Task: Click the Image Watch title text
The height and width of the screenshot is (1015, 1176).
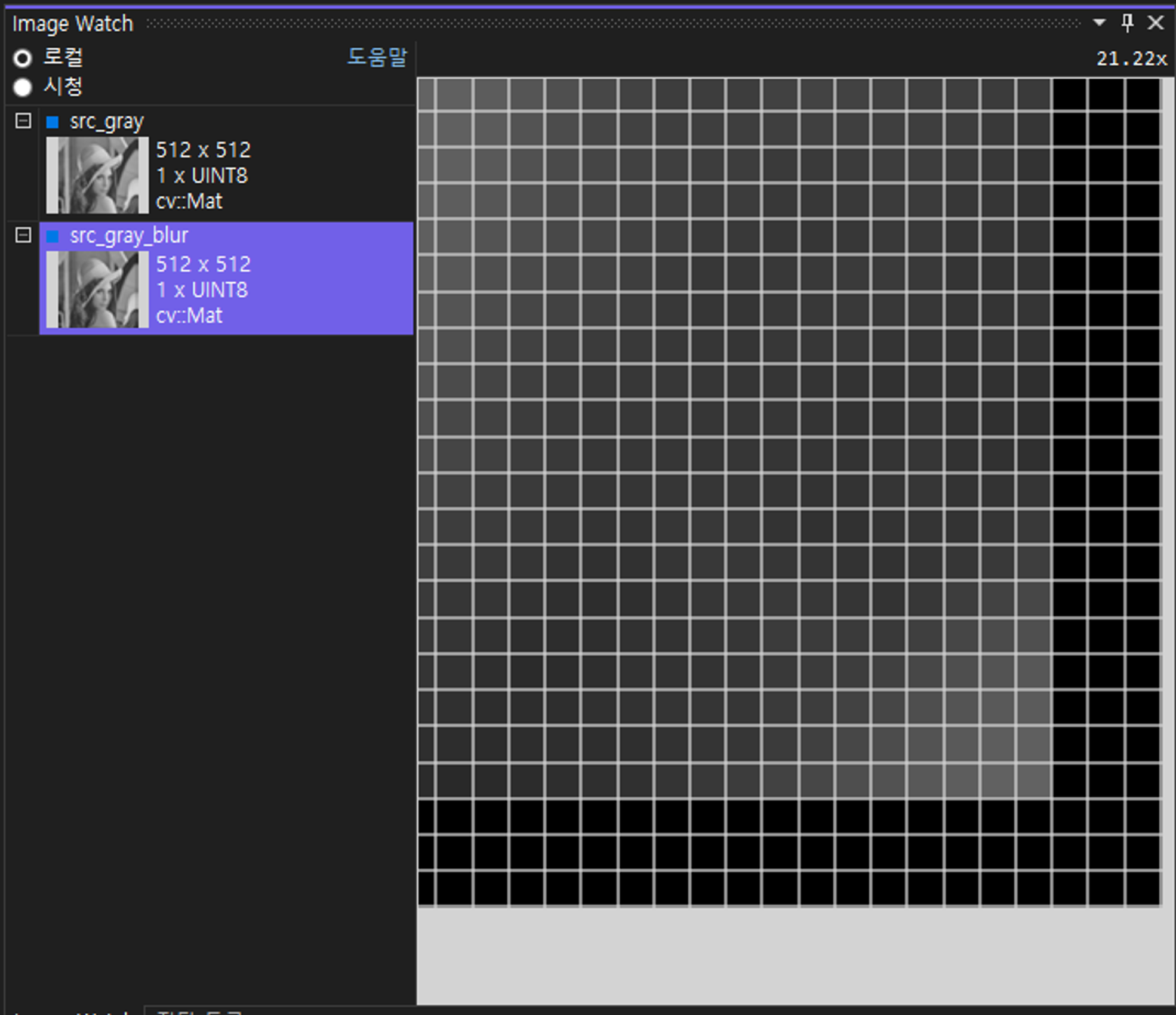Action: [x=73, y=24]
